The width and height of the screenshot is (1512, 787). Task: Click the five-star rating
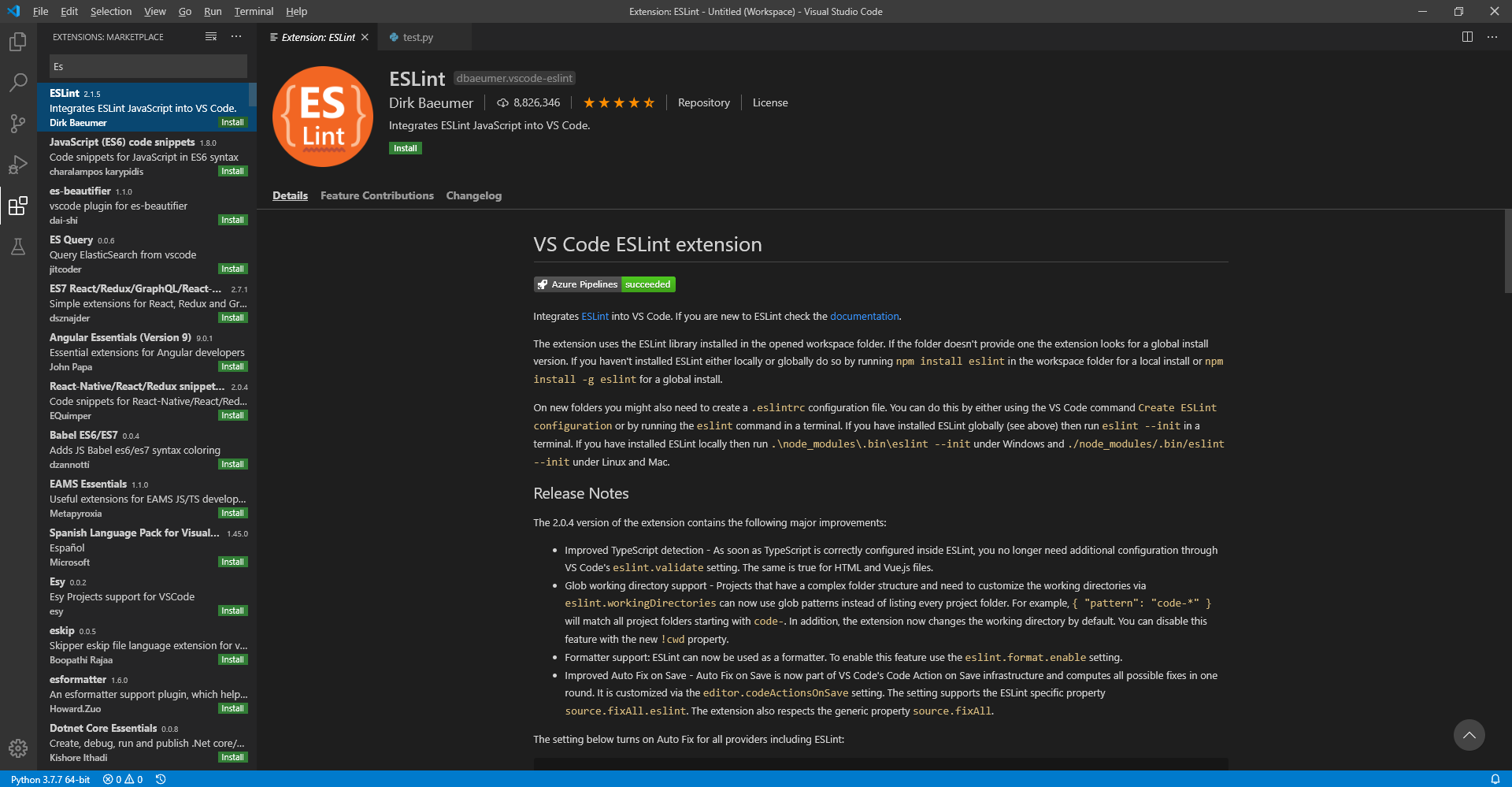pos(619,102)
